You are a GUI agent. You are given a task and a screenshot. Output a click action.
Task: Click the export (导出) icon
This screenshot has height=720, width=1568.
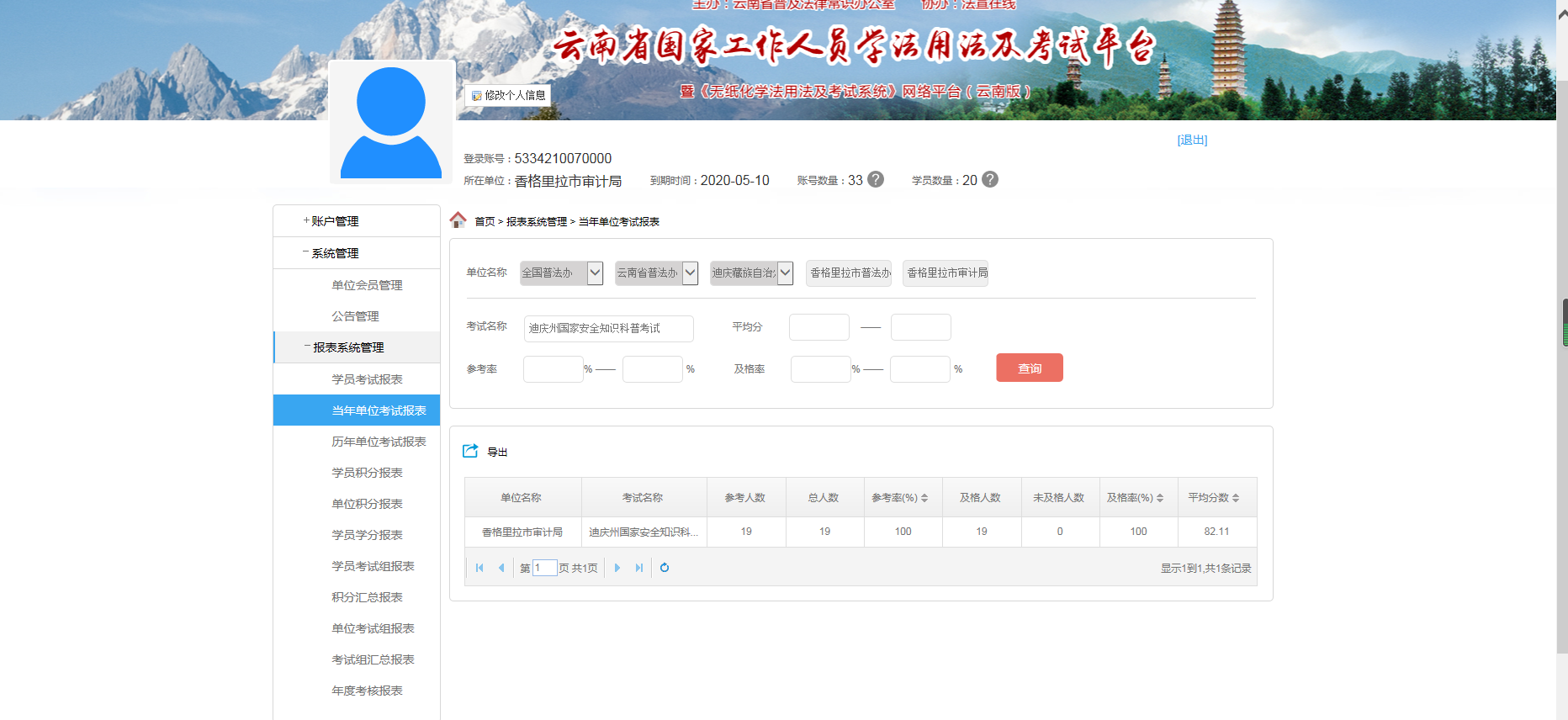(470, 451)
